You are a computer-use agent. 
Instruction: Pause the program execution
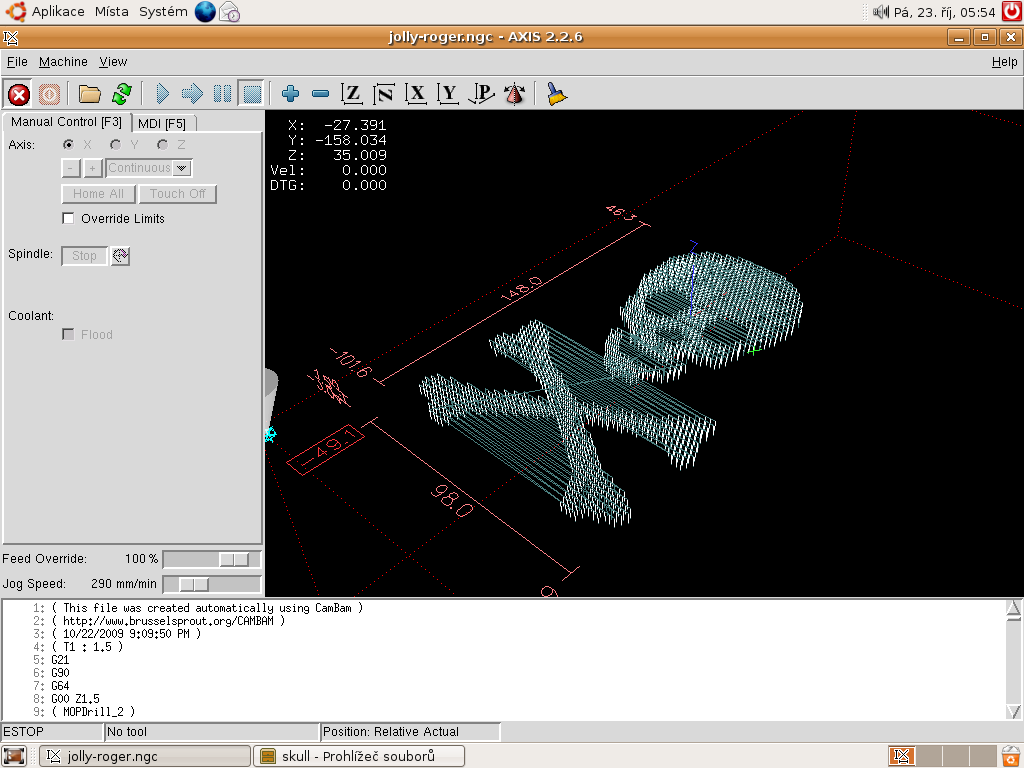click(222, 94)
